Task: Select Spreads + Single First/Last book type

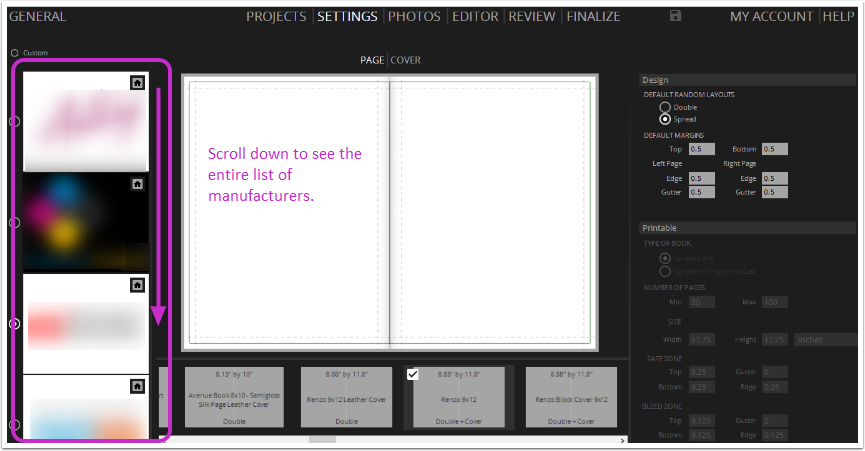Action: click(665, 271)
